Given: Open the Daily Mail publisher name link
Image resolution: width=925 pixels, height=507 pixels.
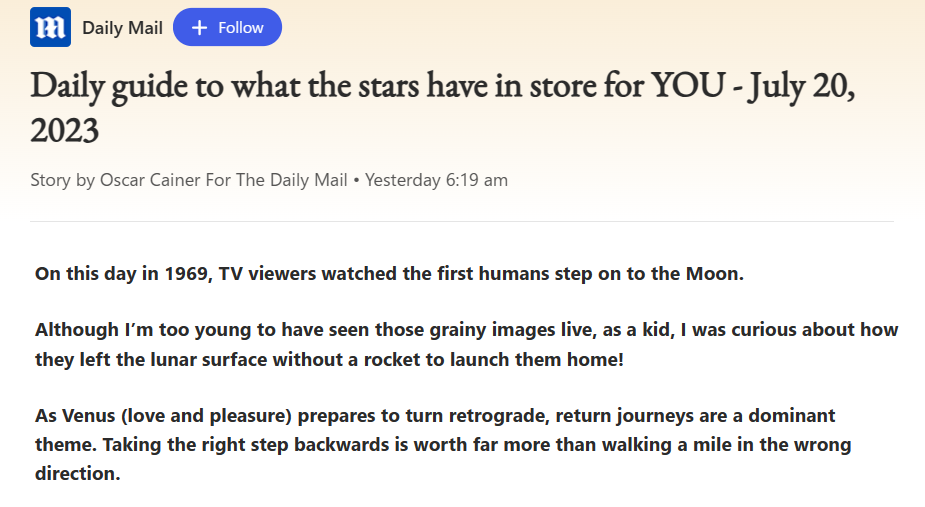Looking at the screenshot, I should pos(122,28).
